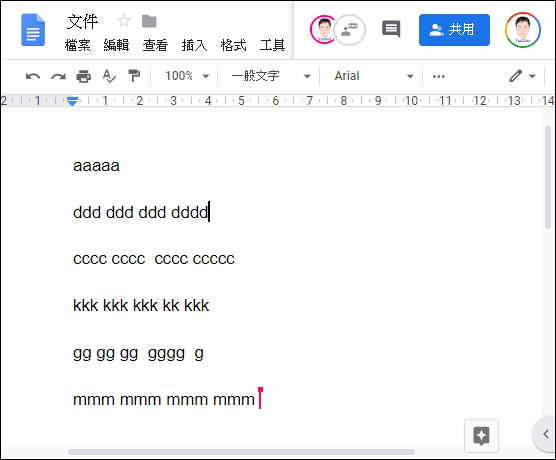The width and height of the screenshot is (556, 460).
Task: Click the blue 共用 share button
Action: coord(454,30)
